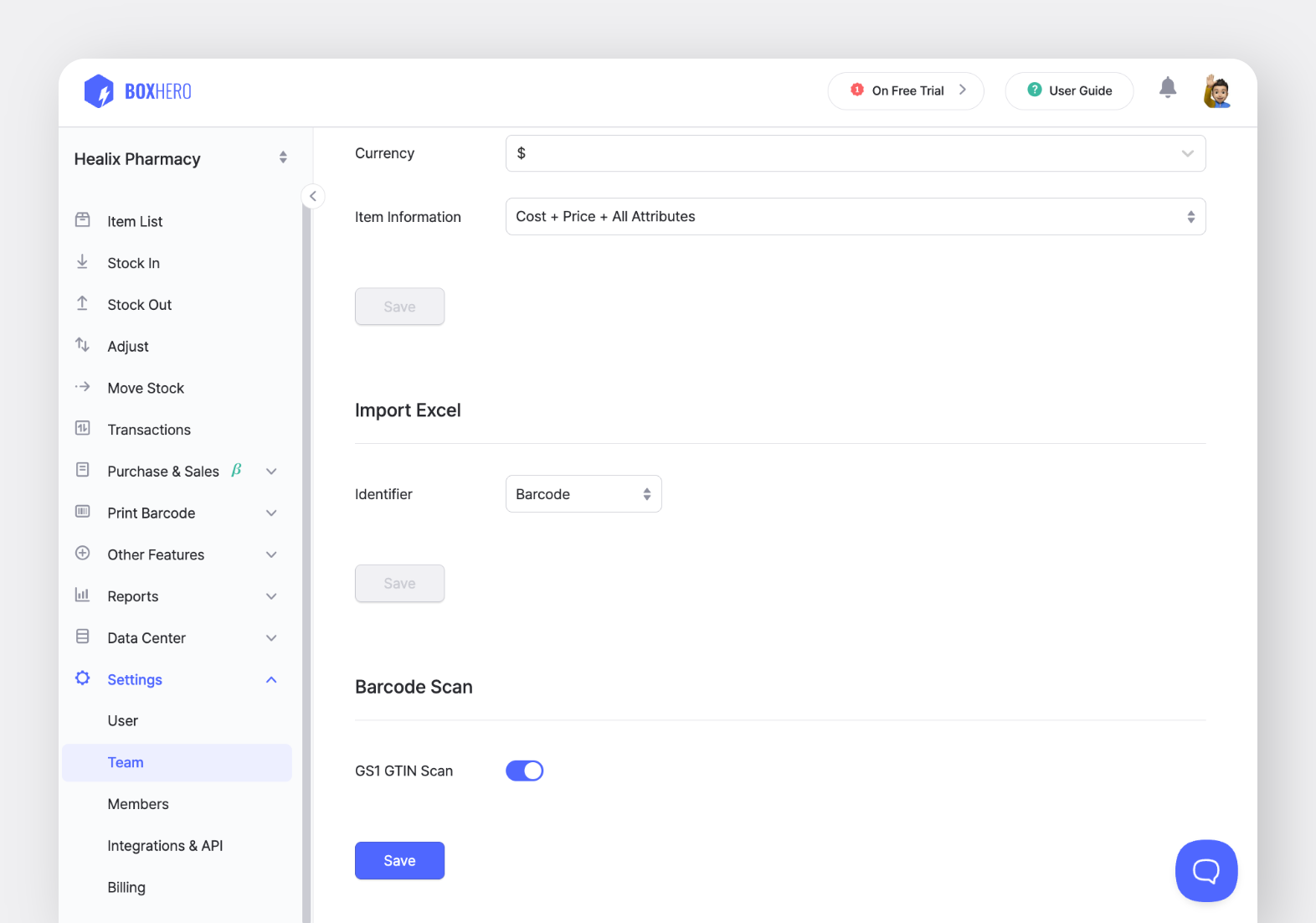The image size is (1316, 923).
Task: Click the Move Stock dashed arrow icon
Action: (x=83, y=387)
